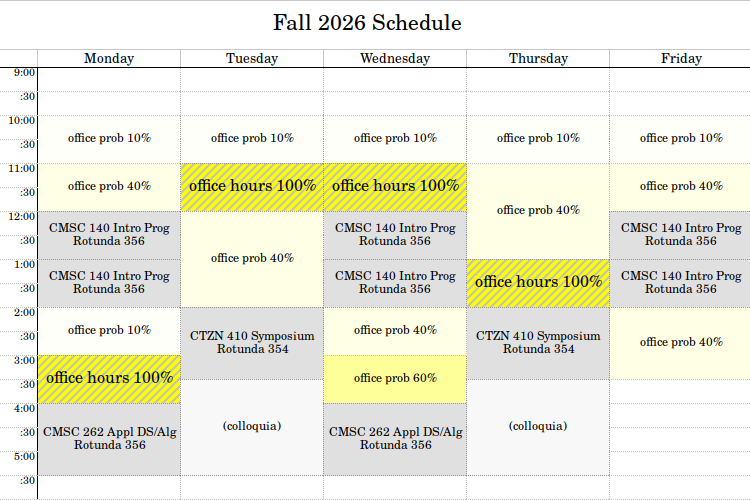Click Thursday office hours 100% block
Image resolution: width=750 pixels, height=500 pixels.
[538, 283]
